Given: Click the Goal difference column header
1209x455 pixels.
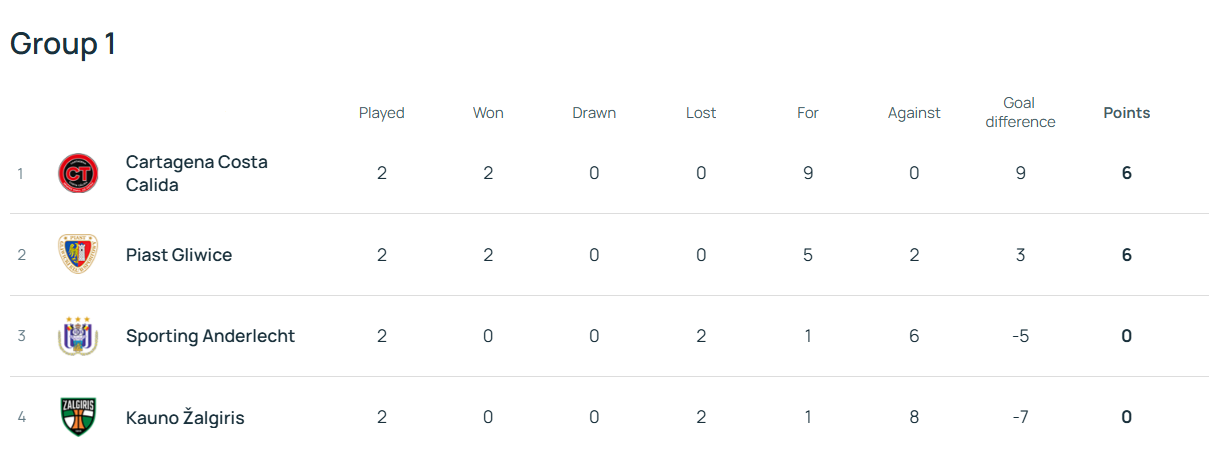Looking at the screenshot, I should click(1020, 112).
